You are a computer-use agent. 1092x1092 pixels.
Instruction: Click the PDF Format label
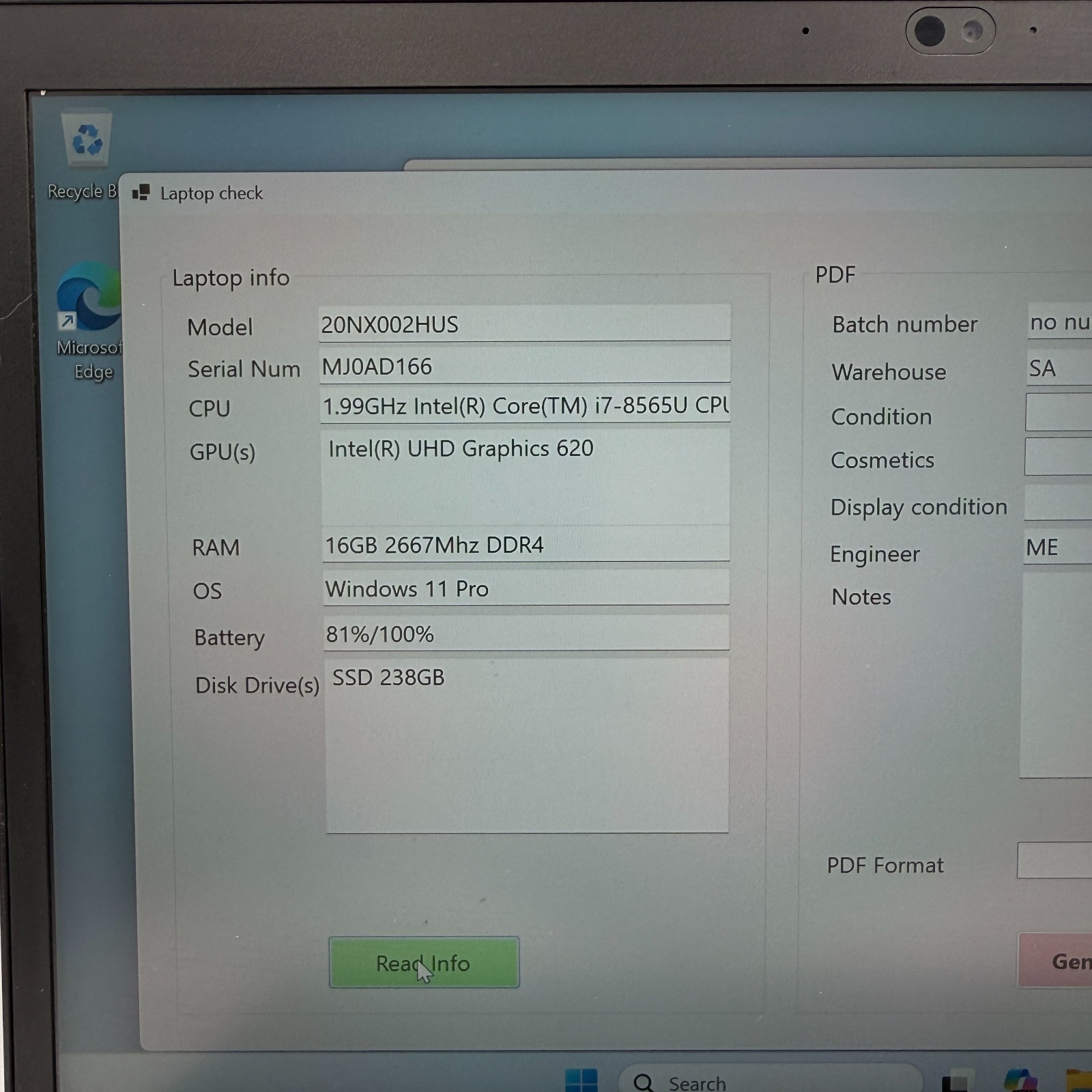[x=885, y=865]
